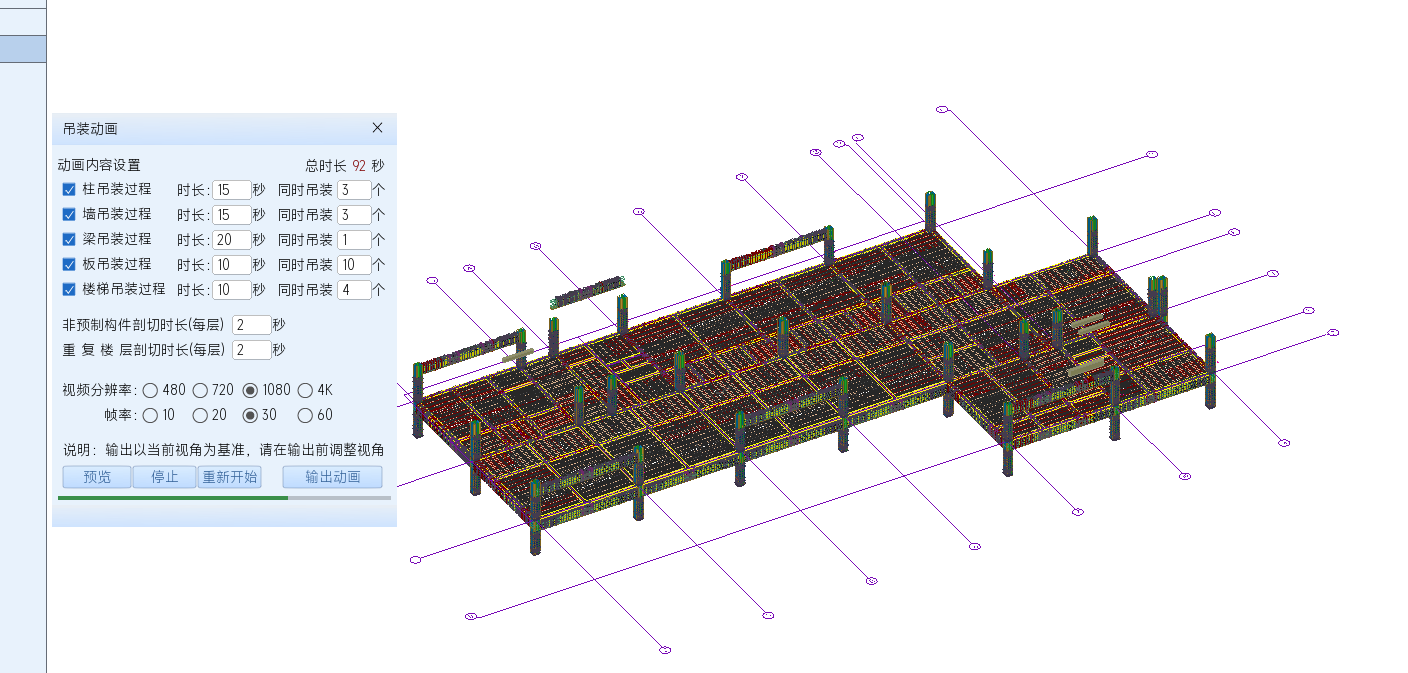Image resolution: width=1408 pixels, height=673 pixels.
Task: Click the 重新开始 button
Action: pos(230,477)
